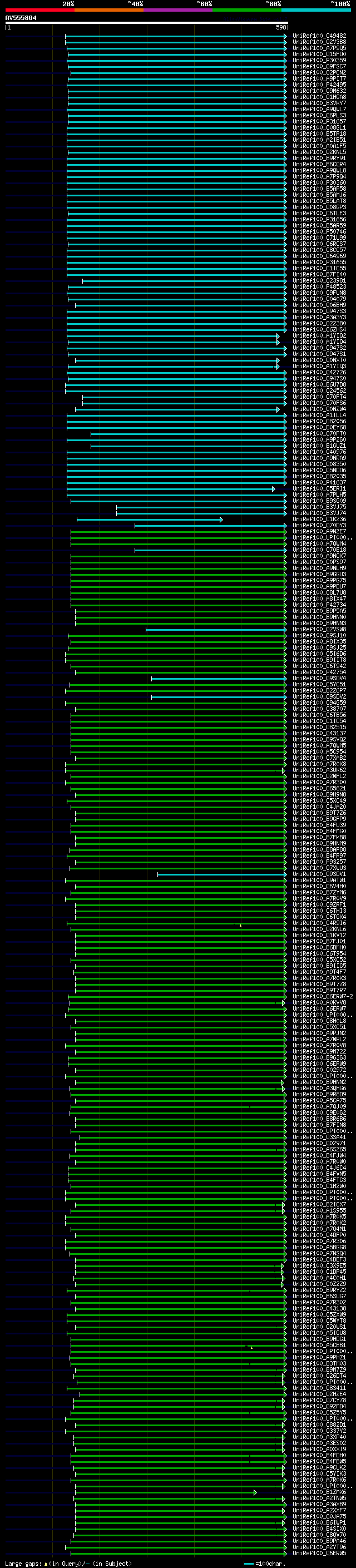Select hit UniRef100_Q9FUN8
This screenshot has height=1568, width=356.
pos(319,293)
